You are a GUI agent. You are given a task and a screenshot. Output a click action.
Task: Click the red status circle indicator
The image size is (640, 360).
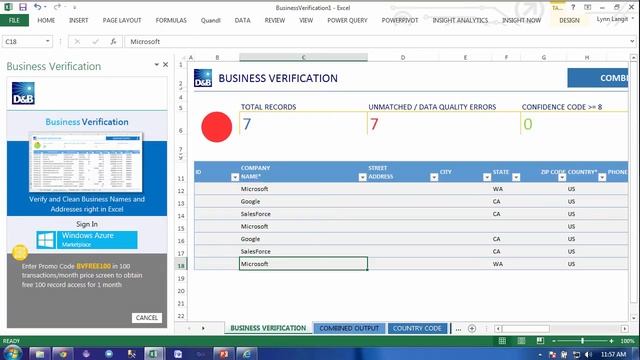coord(217,127)
